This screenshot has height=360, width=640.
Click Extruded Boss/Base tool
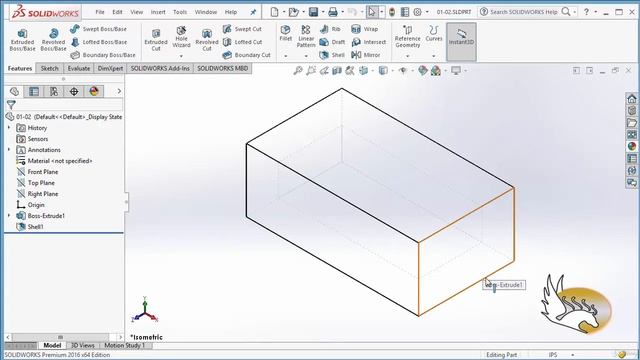pos(22,40)
